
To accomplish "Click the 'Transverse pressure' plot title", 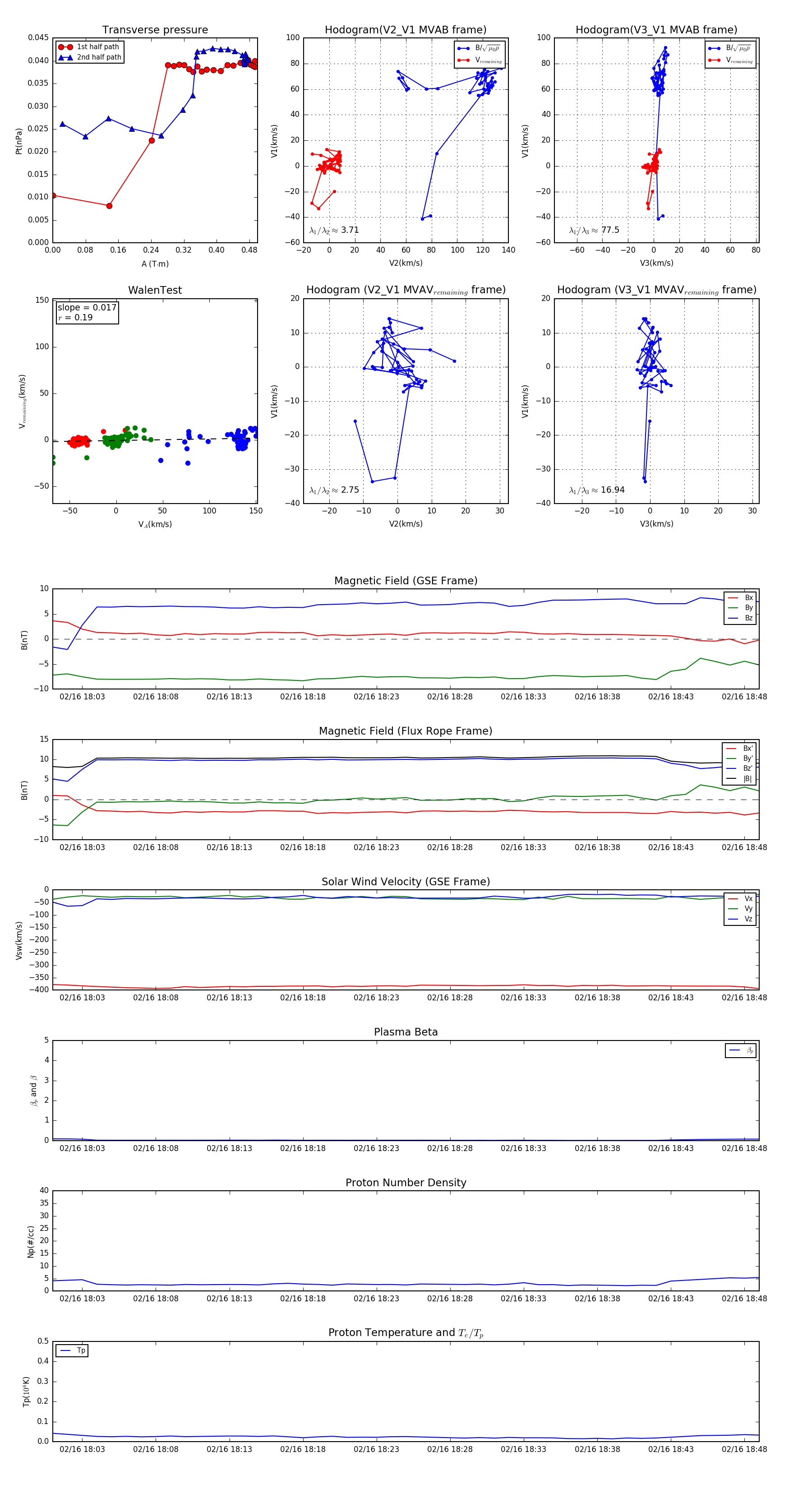I will 155,30.
